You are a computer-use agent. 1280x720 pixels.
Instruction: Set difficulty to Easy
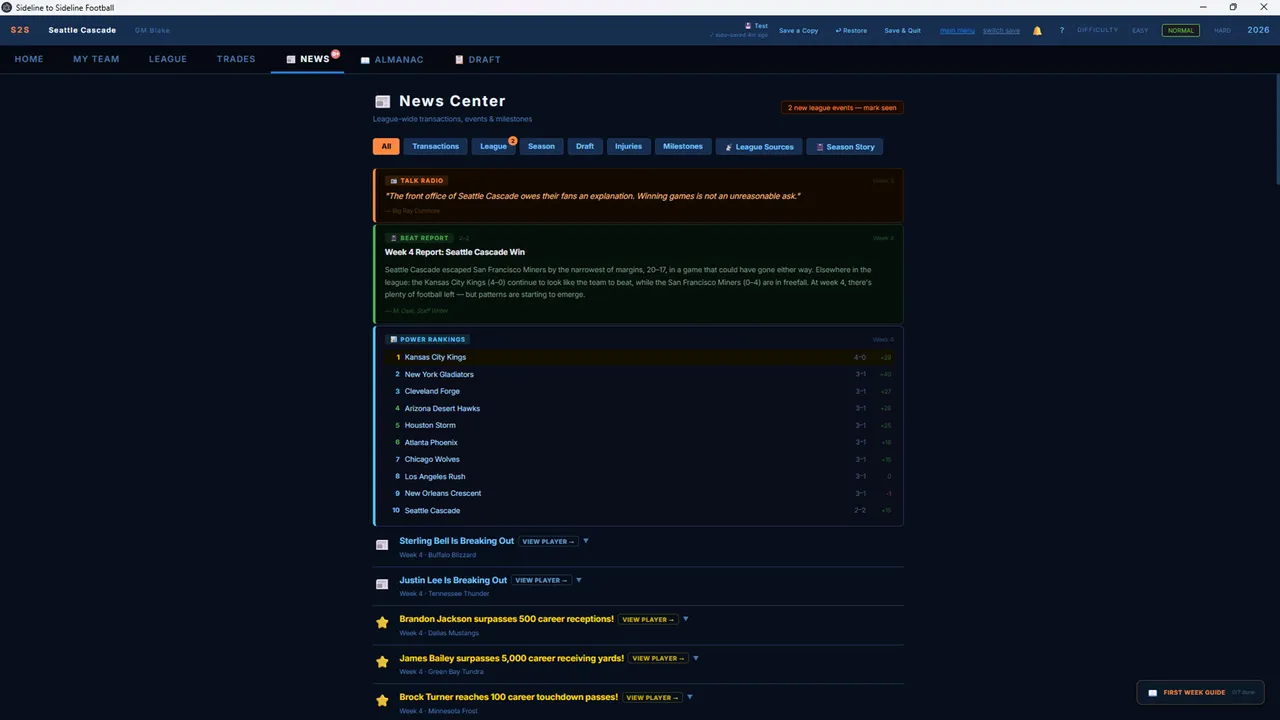coord(1140,30)
